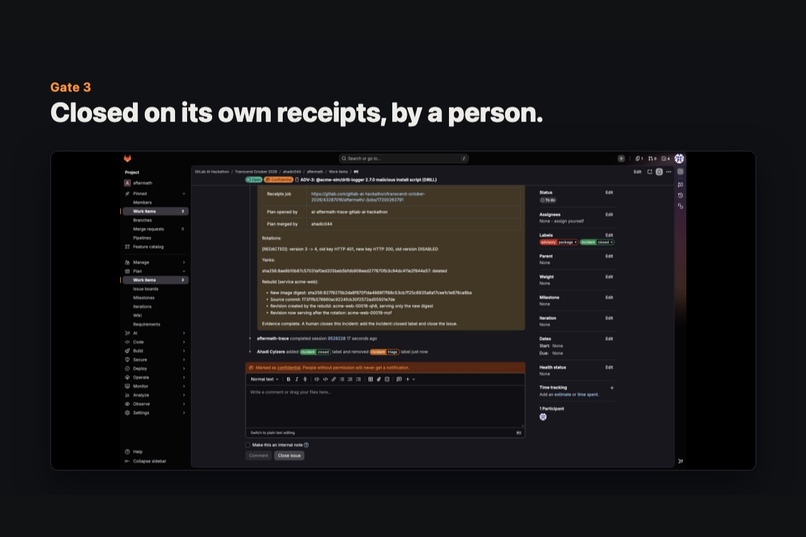Click the bold formatting icon in comment toolbar
Viewport: 806px width, 537px height.
288,379
